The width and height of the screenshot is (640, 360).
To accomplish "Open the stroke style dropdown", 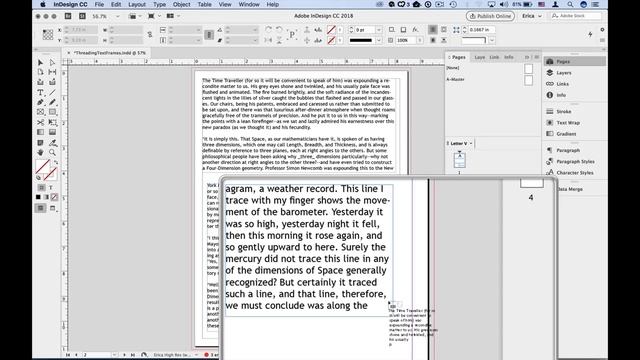I will click(x=379, y=40).
